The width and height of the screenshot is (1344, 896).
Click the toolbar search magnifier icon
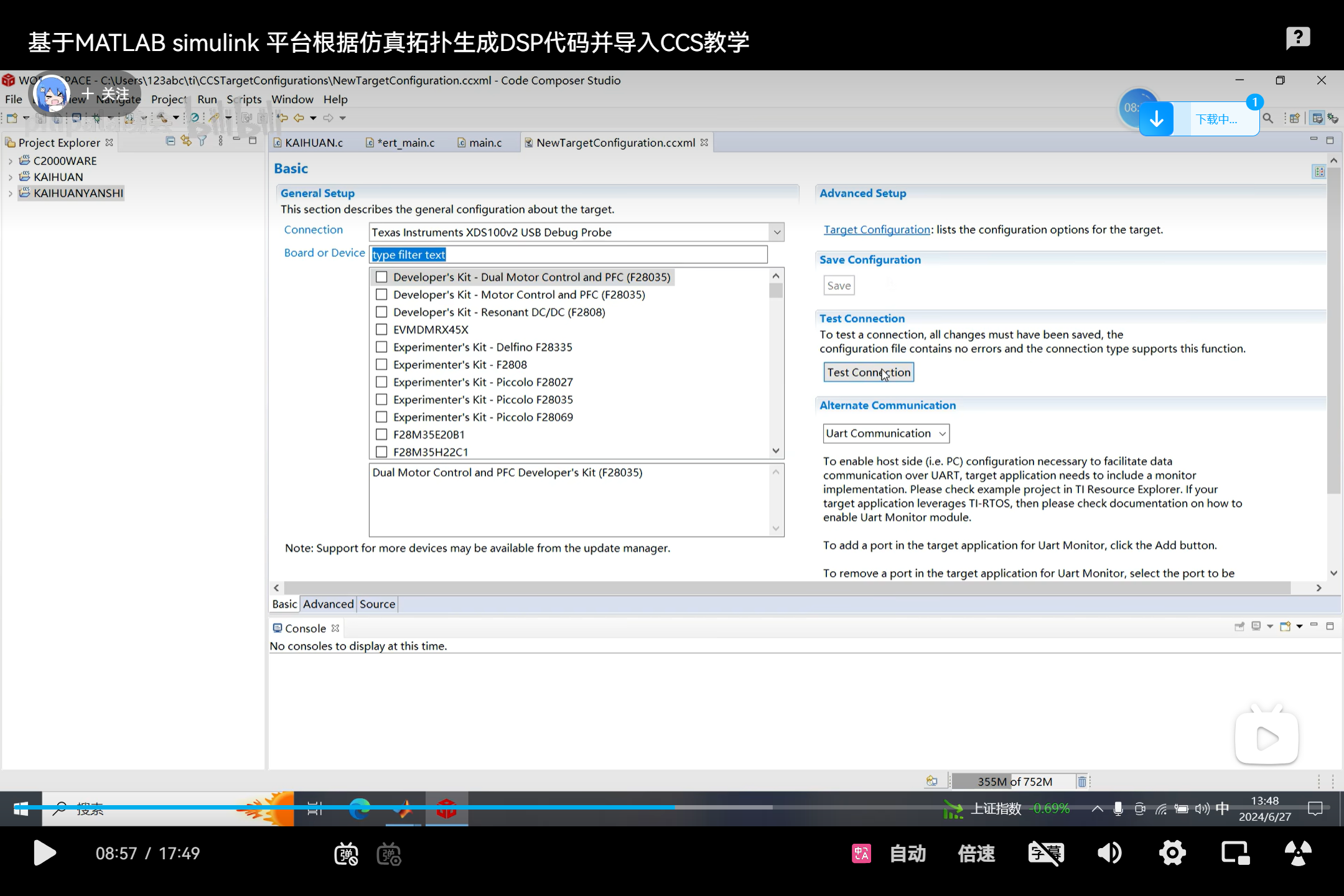[x=1267, y=118]
